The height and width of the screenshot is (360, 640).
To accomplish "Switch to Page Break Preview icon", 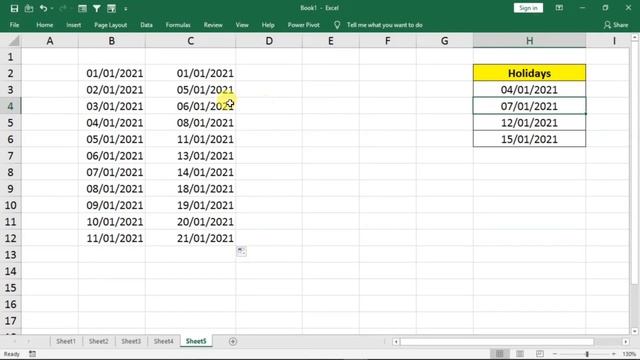I will pyautogui.click(x=540, y=354).
